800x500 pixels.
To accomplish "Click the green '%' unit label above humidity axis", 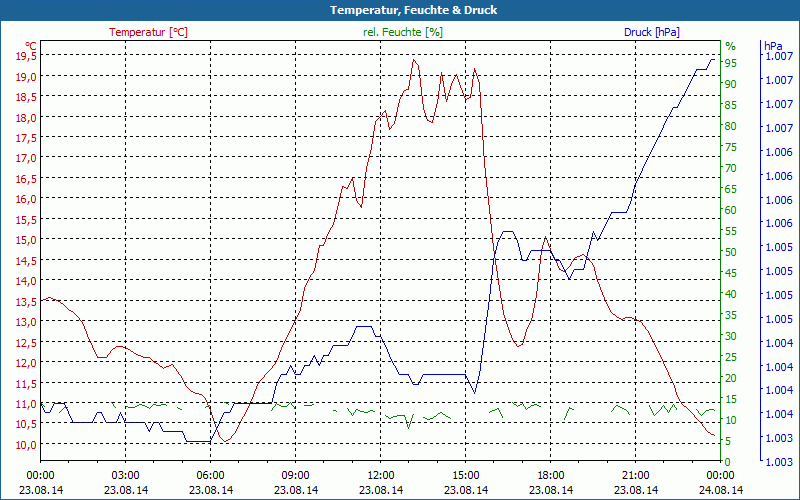I will point(731,46).
